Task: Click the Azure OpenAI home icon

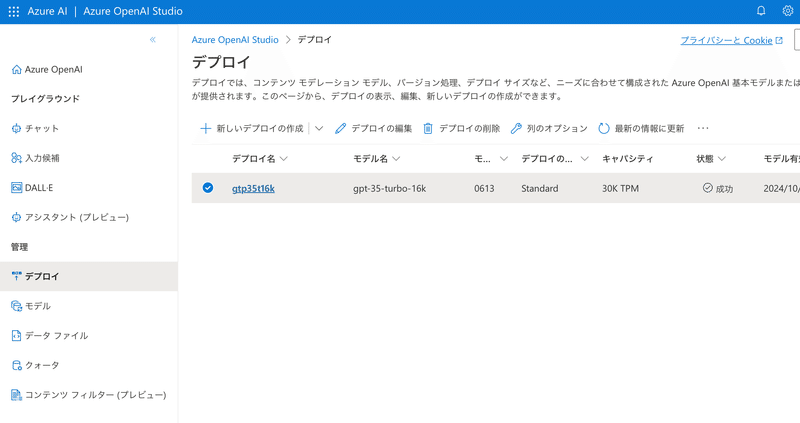Action: tap(16, 69)
